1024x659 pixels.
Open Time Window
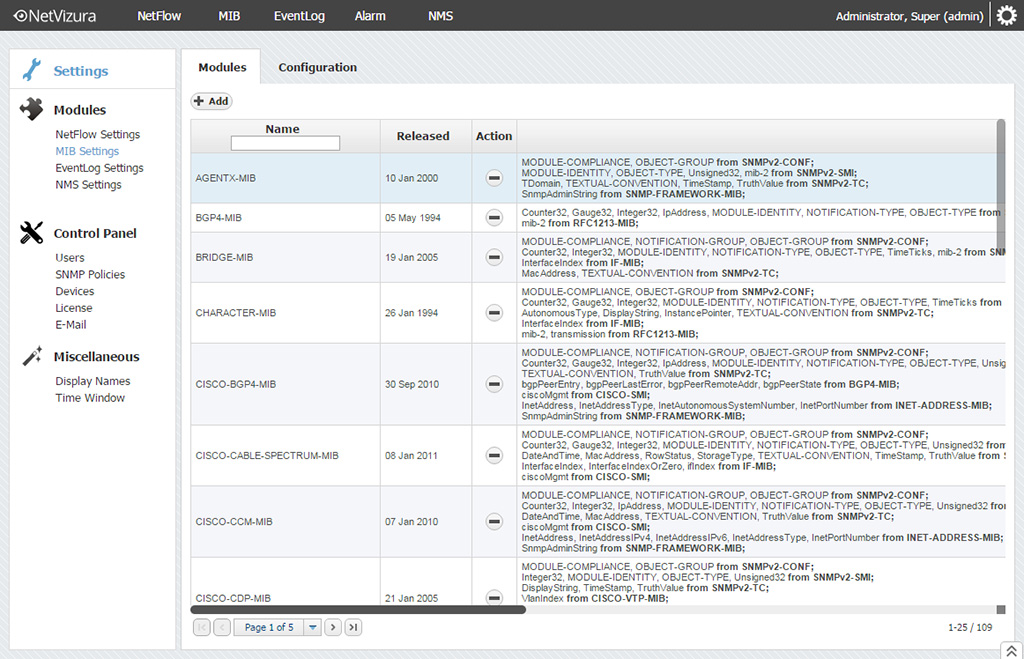click(90, 398)
